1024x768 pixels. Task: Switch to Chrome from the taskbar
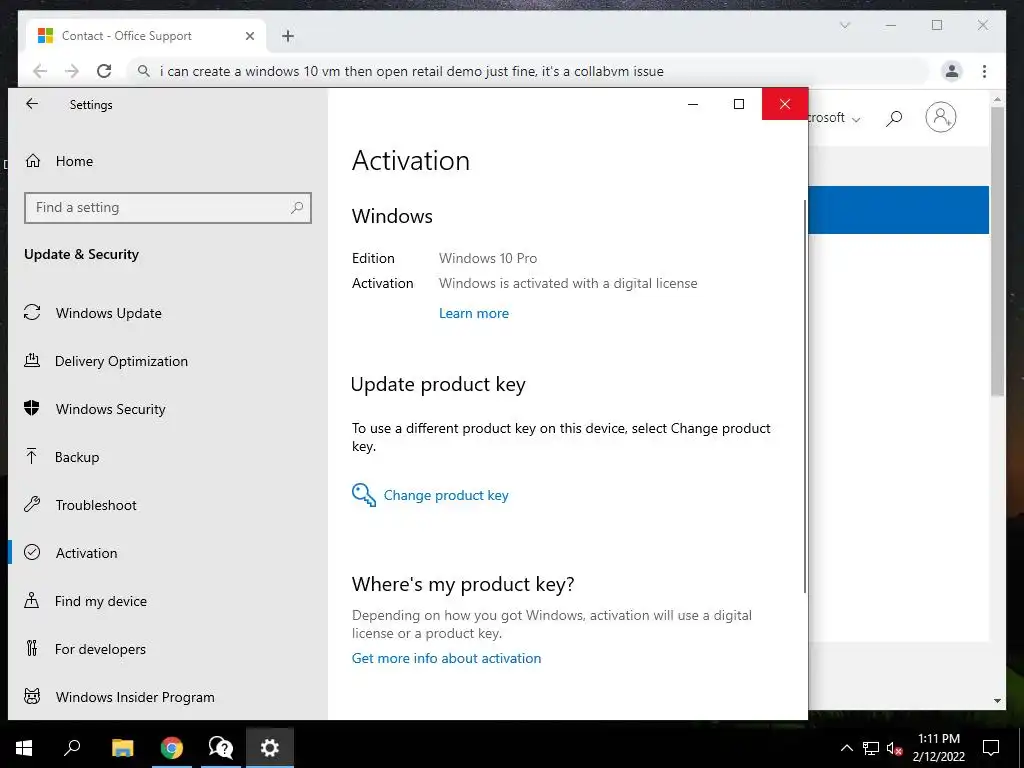click(x=172, y=748)
